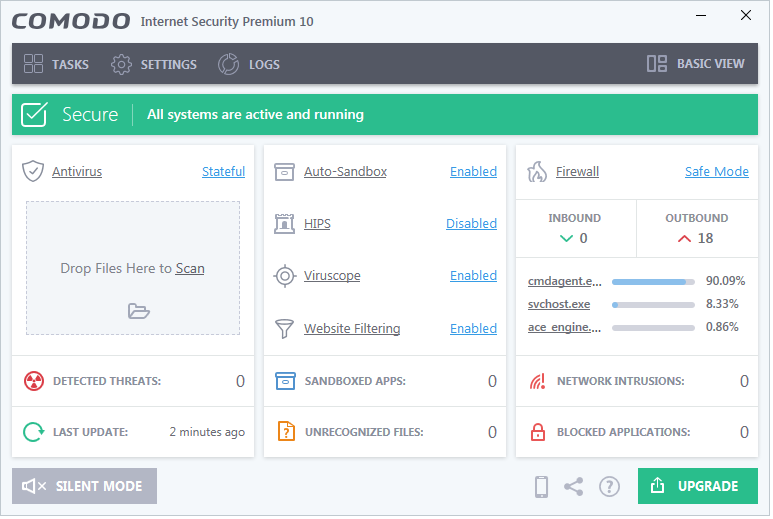
Task: Toggle Viruscope Enabled status
Action: (474, 277)
